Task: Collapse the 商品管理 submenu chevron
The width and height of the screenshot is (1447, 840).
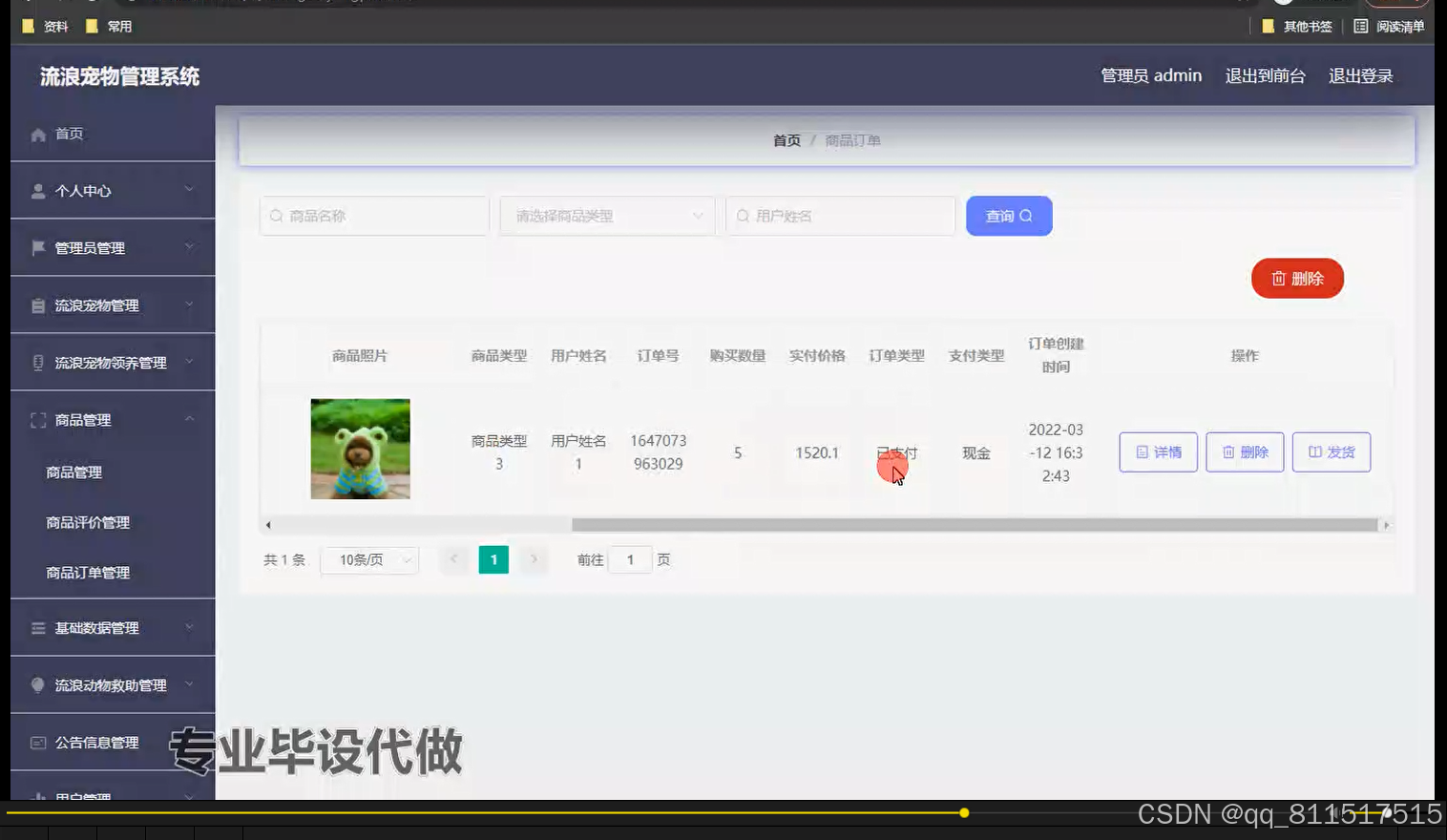Action: tap(189, 419)
